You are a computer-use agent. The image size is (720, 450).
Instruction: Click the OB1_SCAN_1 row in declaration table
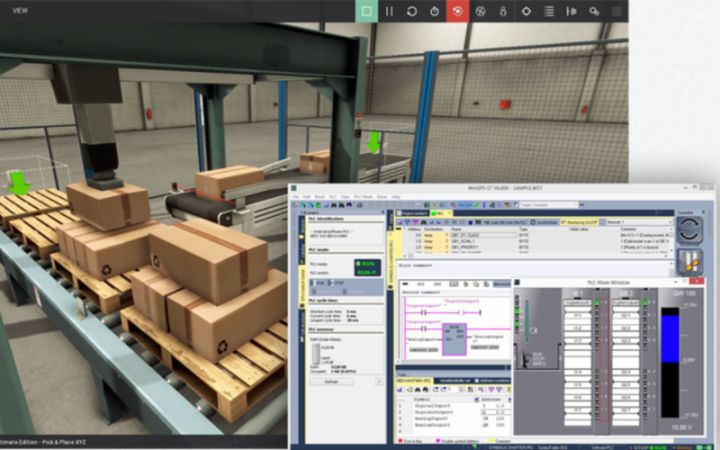pos(535,241)
